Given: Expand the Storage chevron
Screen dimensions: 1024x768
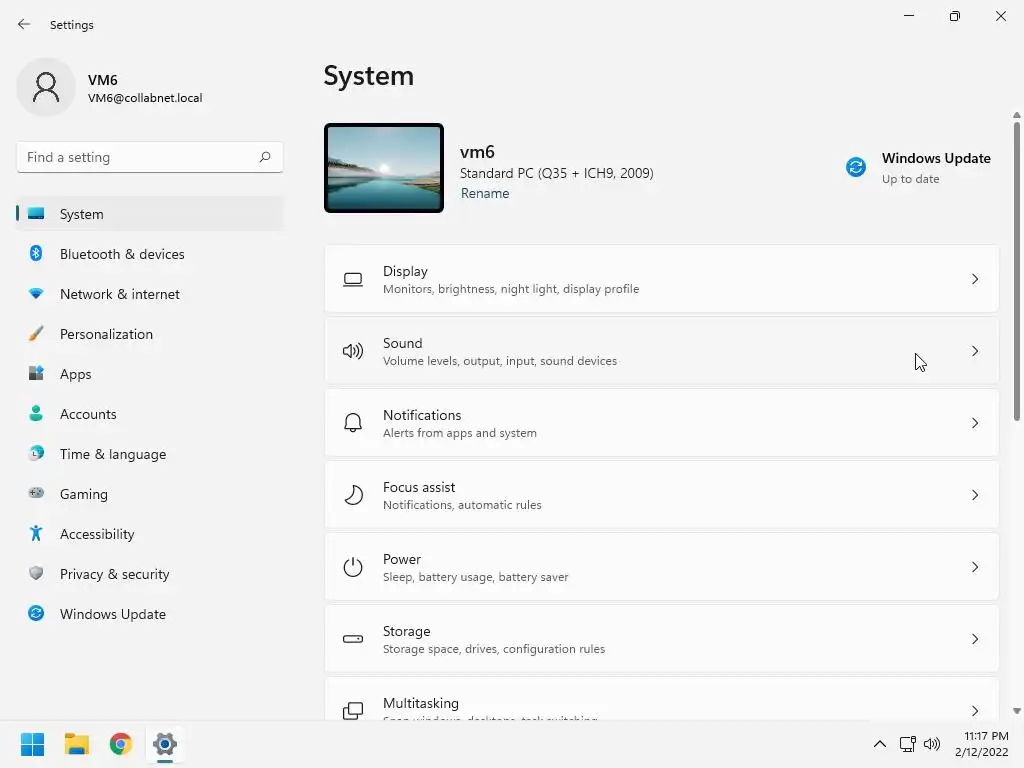Looking at the screenshot, I should 974,639.
